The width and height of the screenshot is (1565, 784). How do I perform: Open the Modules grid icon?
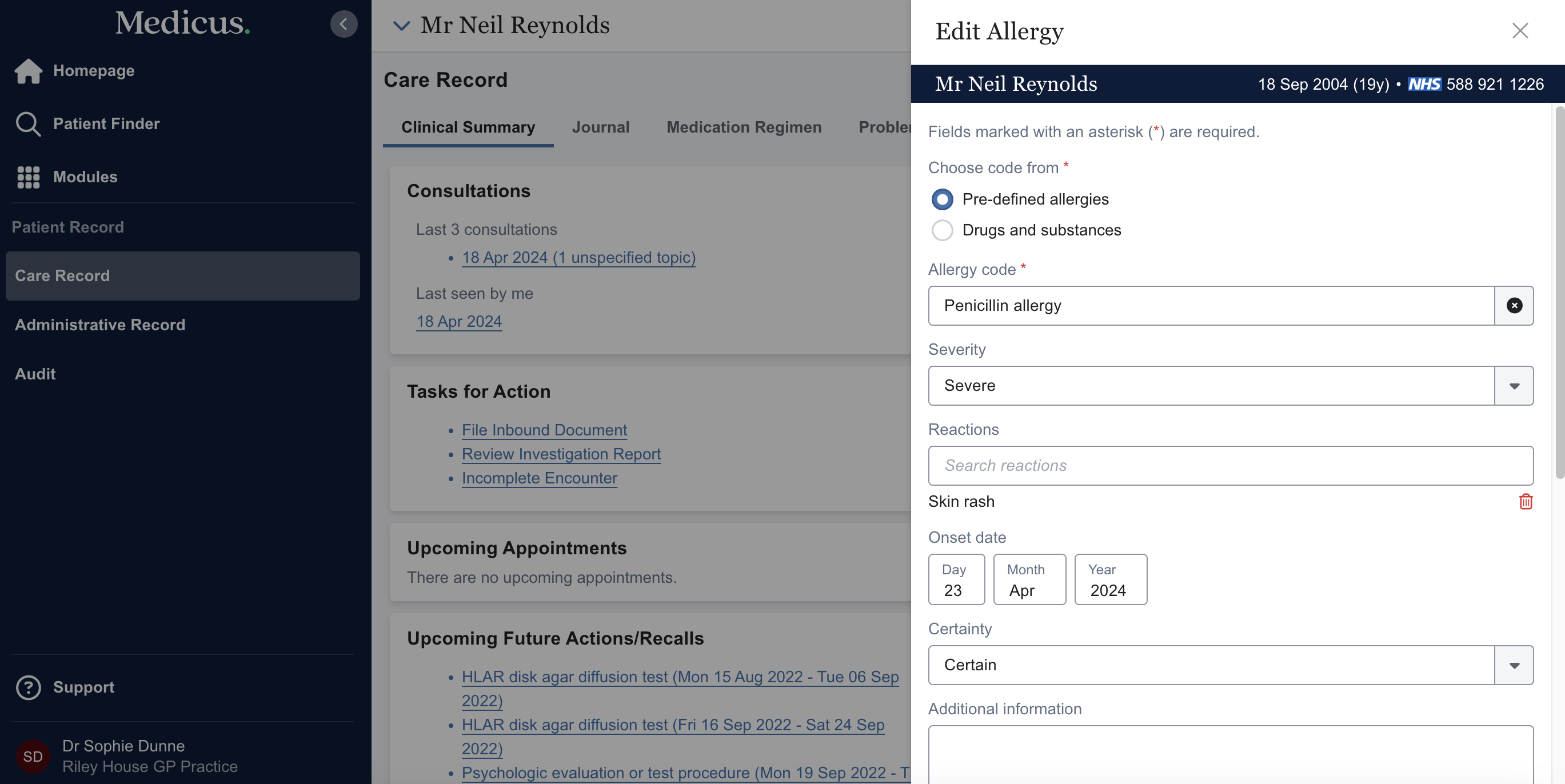coord(28,177)
